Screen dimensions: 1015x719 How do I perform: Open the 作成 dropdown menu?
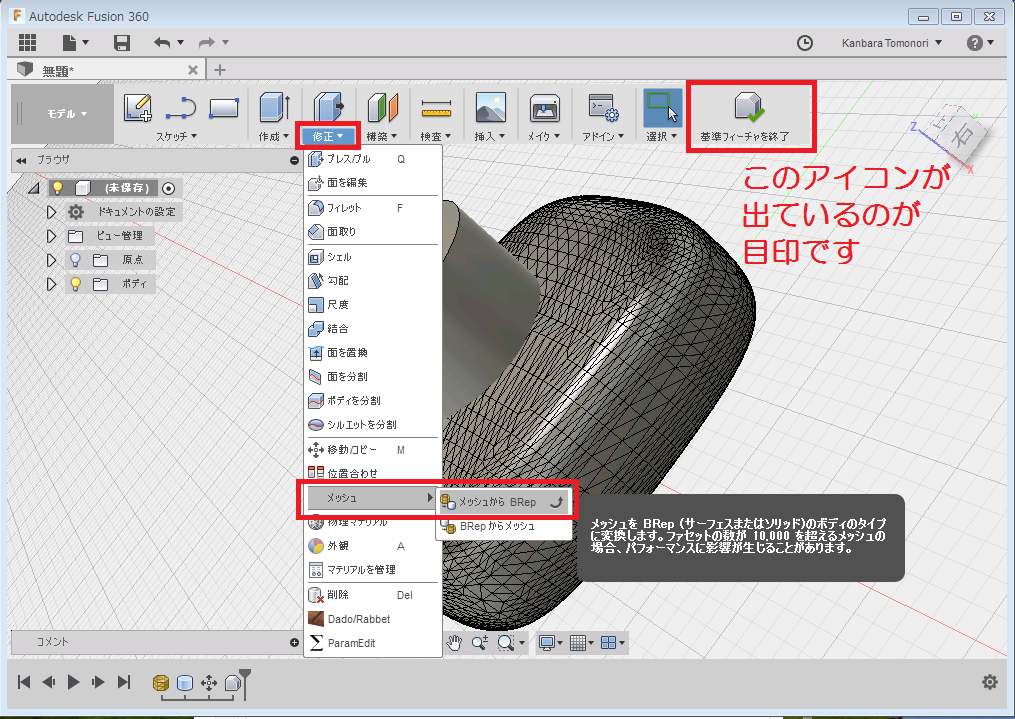pyautogui.click(x=274, y=137)
